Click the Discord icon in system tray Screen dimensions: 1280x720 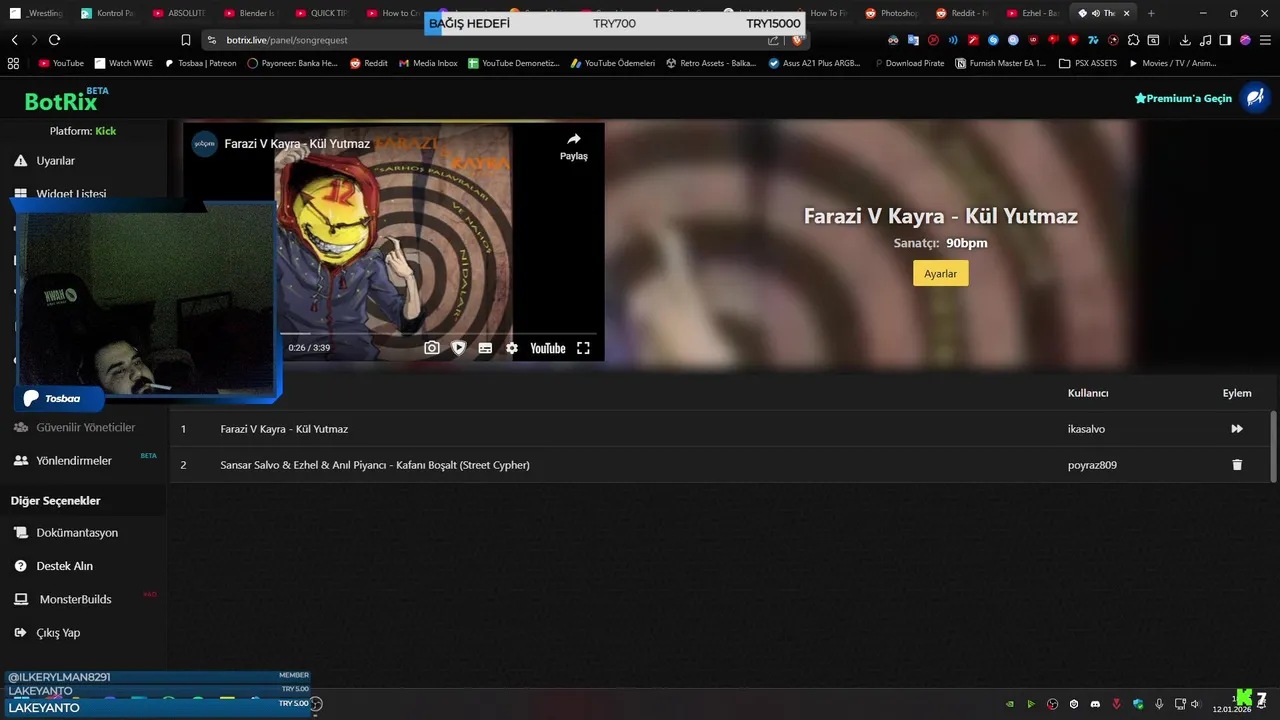tap(1095, 704)
